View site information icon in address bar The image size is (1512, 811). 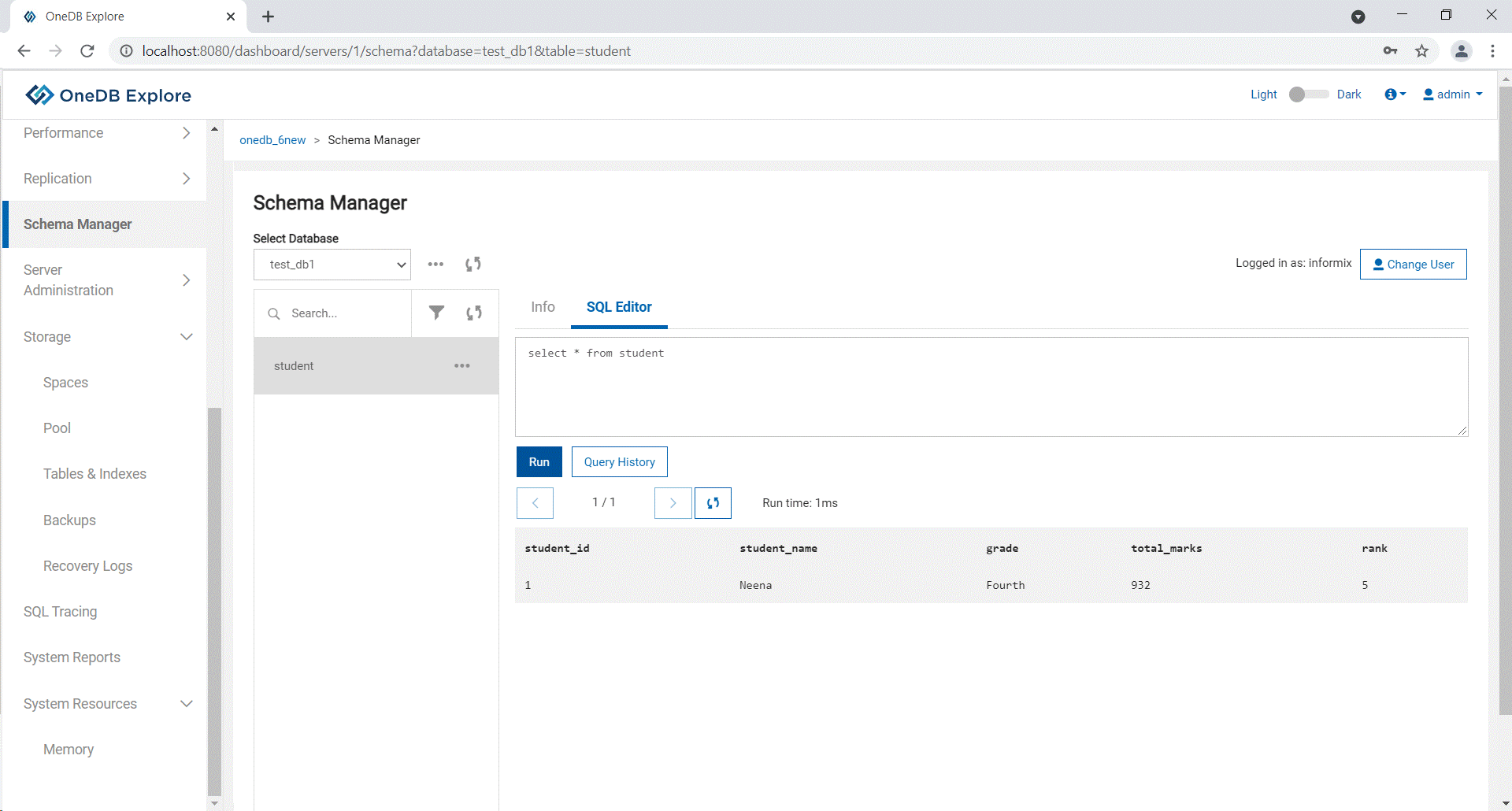[x=126, y=51]
